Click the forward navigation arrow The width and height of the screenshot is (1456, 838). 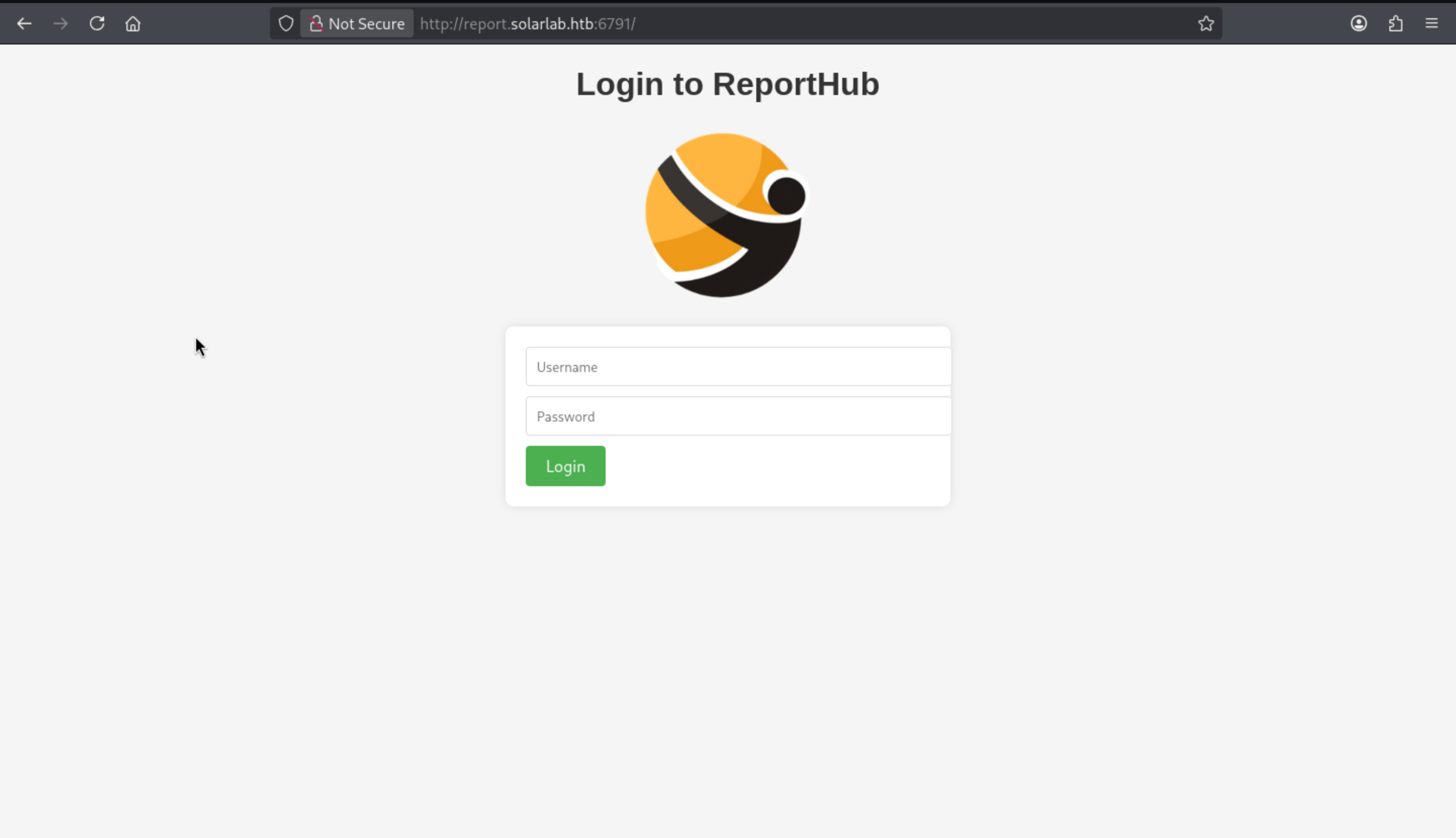pos(61,24)
